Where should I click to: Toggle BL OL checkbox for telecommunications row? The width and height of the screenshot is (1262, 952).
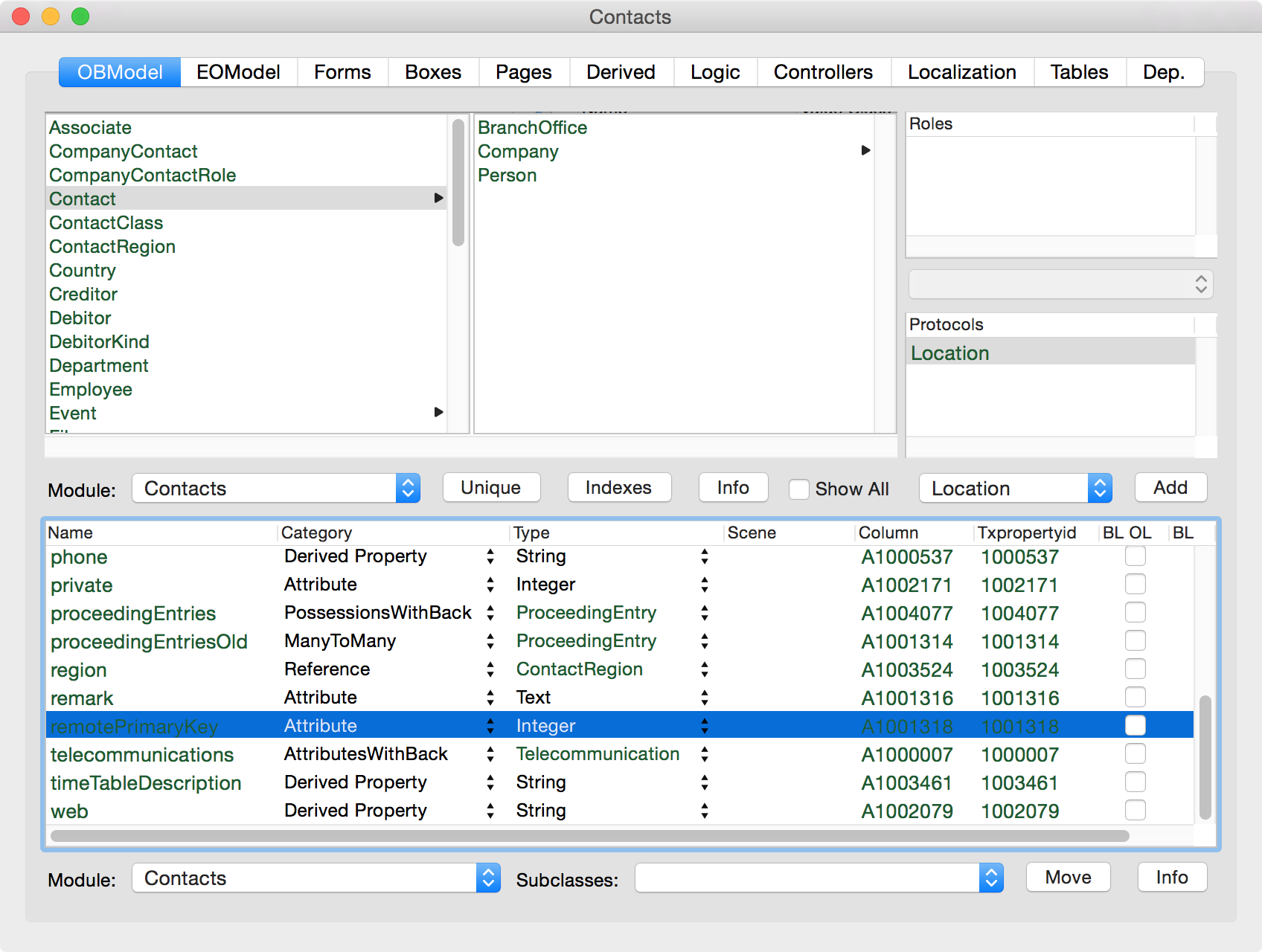pos(1135,754)
